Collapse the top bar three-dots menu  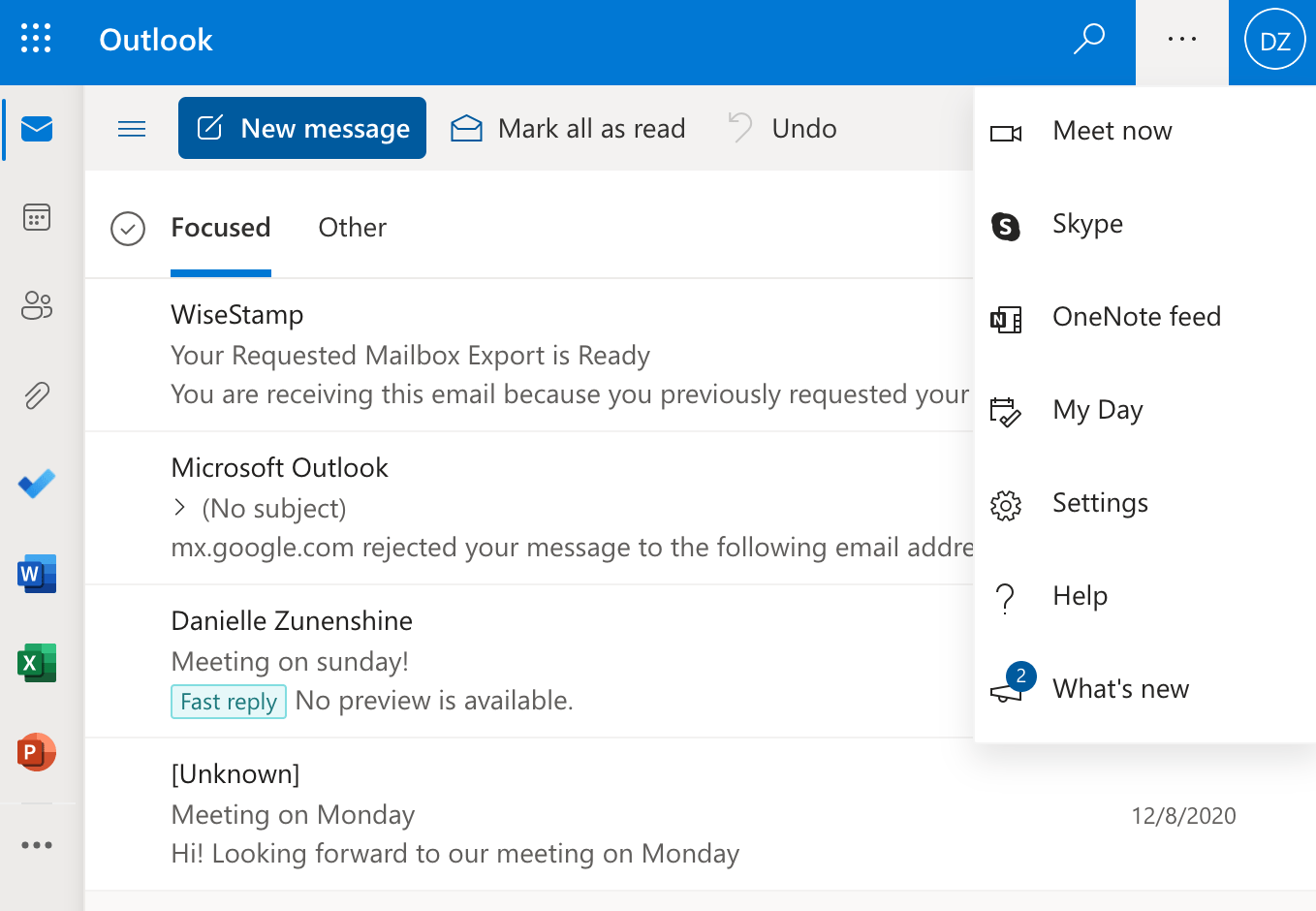point(1182,41)
